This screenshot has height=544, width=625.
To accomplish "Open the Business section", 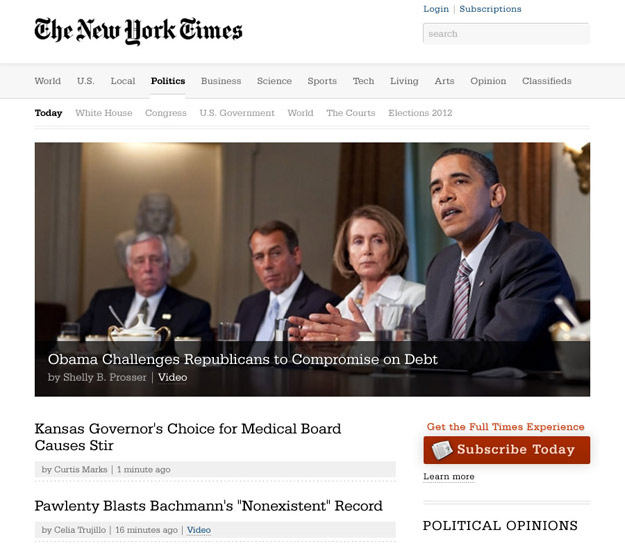I will click(221, 81).
